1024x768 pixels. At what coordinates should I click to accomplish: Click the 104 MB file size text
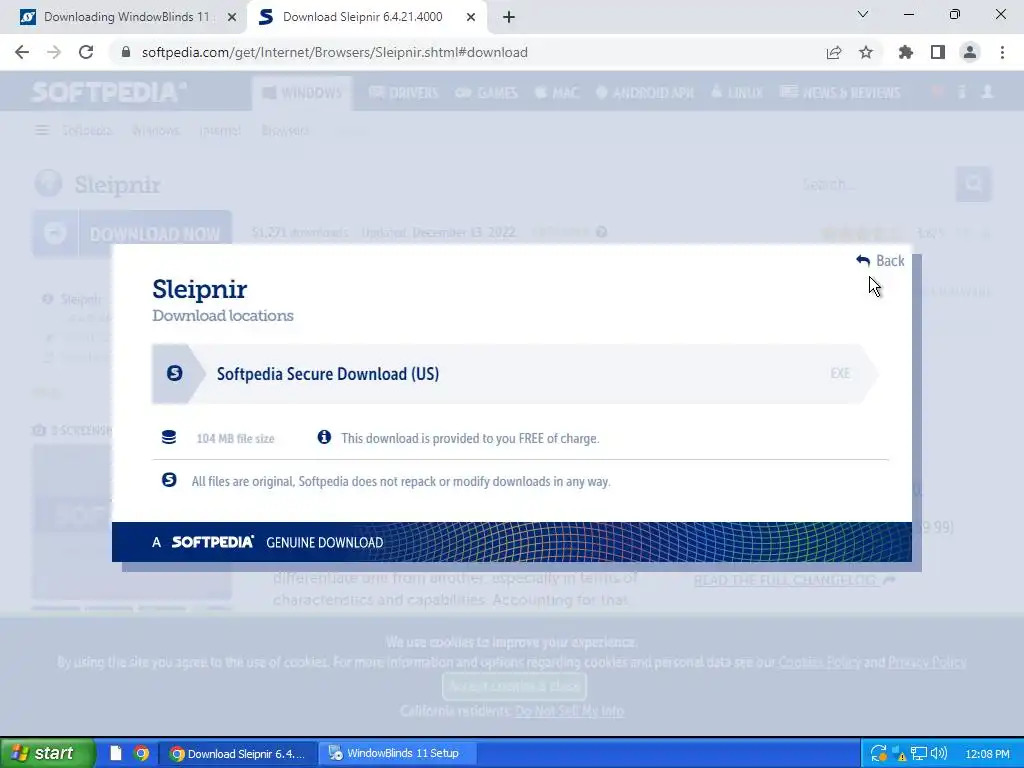point(235,438)
